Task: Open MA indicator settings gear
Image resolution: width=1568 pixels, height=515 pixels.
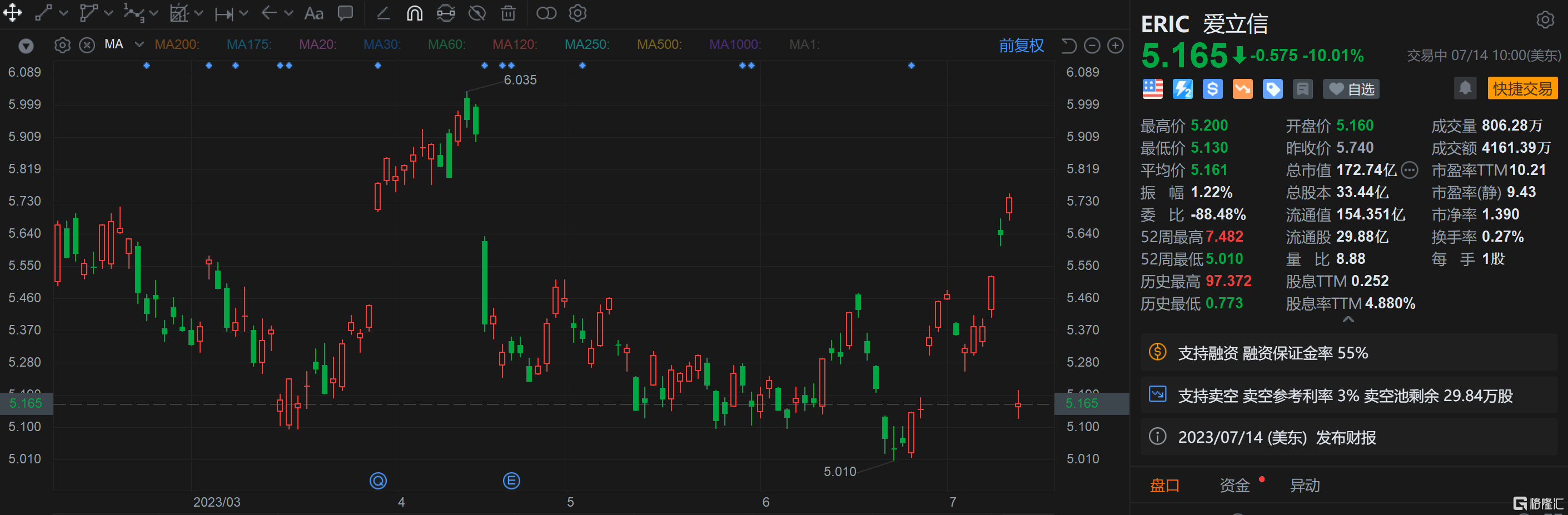Action: (63, 45)
